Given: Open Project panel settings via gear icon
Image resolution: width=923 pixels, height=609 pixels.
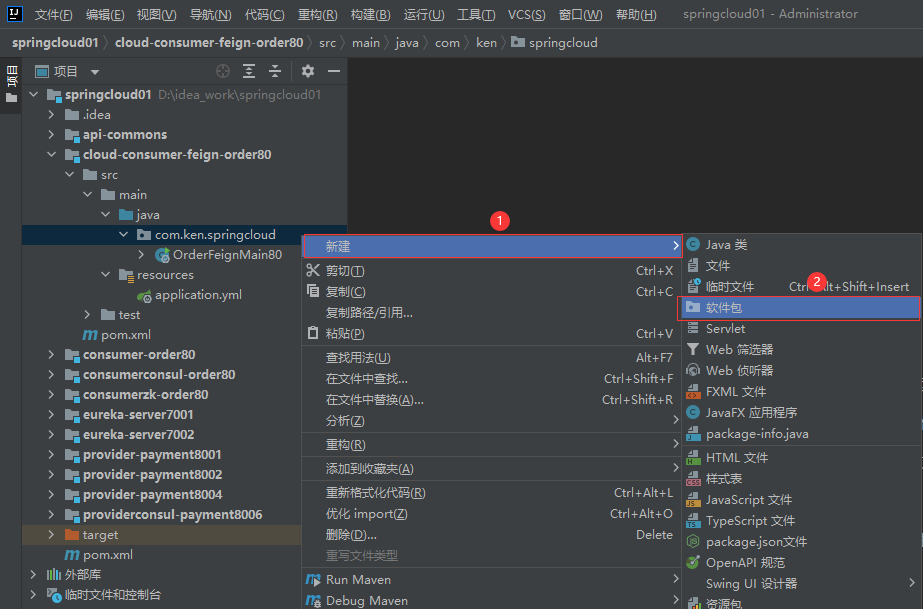Looking at the screenshot, I should (x=306, y=71).
